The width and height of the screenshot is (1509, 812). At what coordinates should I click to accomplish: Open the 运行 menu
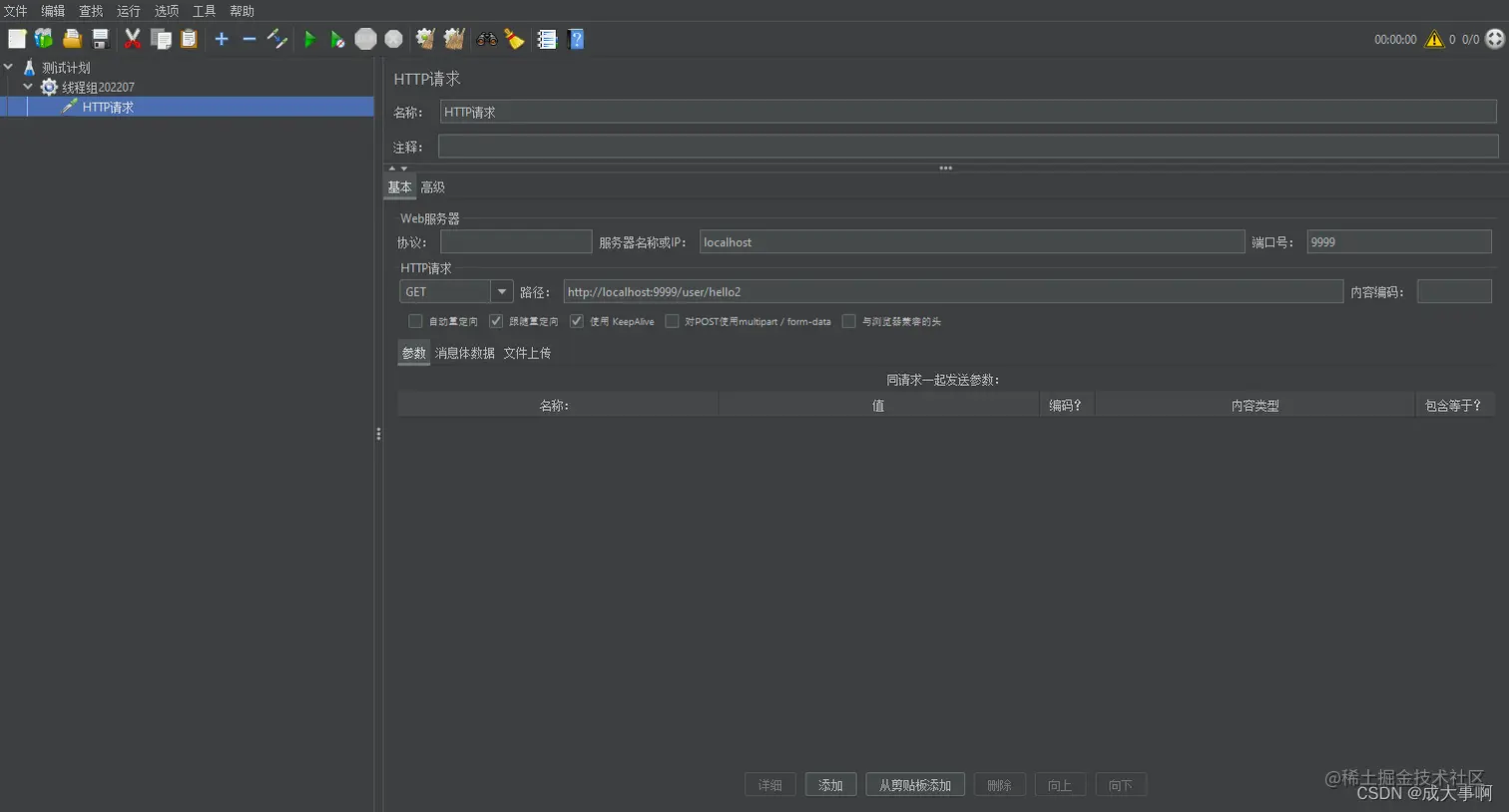pyautogui.click(x=129, y=11)
